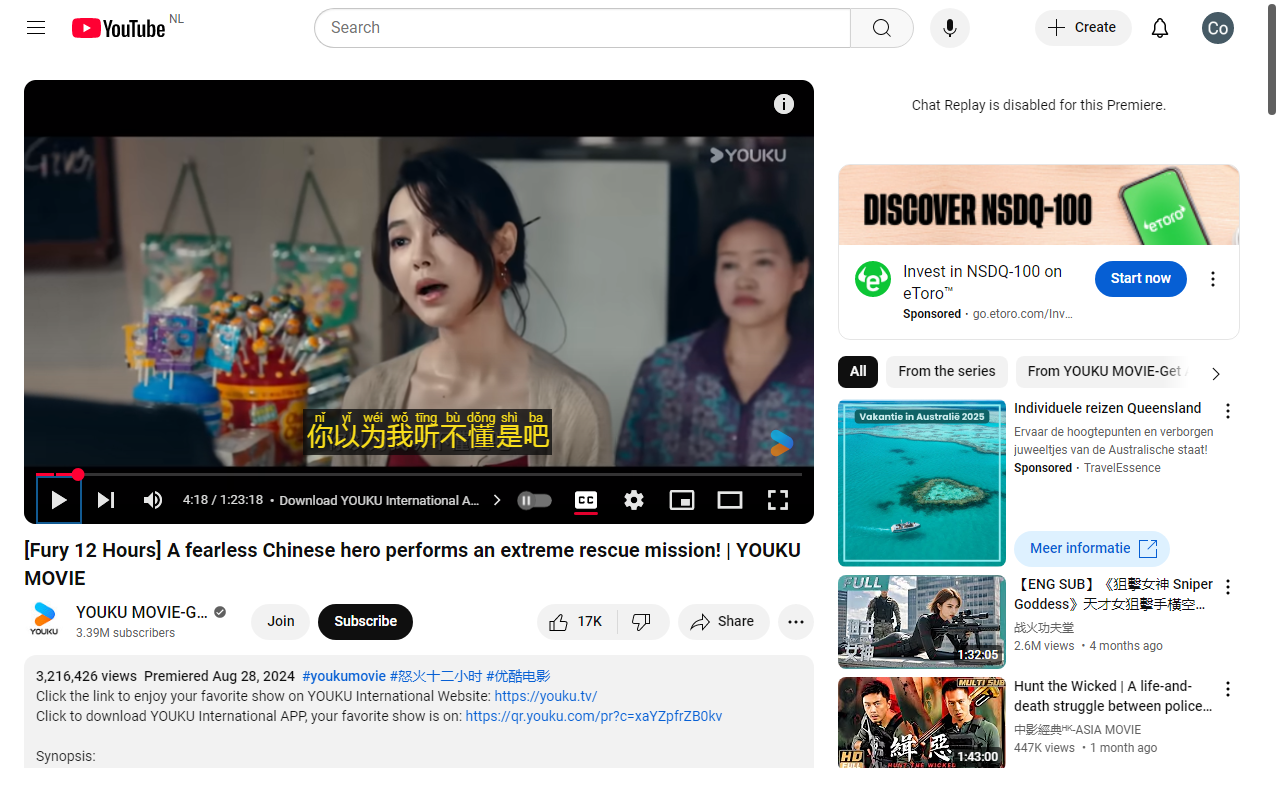
Task: Show more filter chips arrow
Action: [x=1216, y=374]
